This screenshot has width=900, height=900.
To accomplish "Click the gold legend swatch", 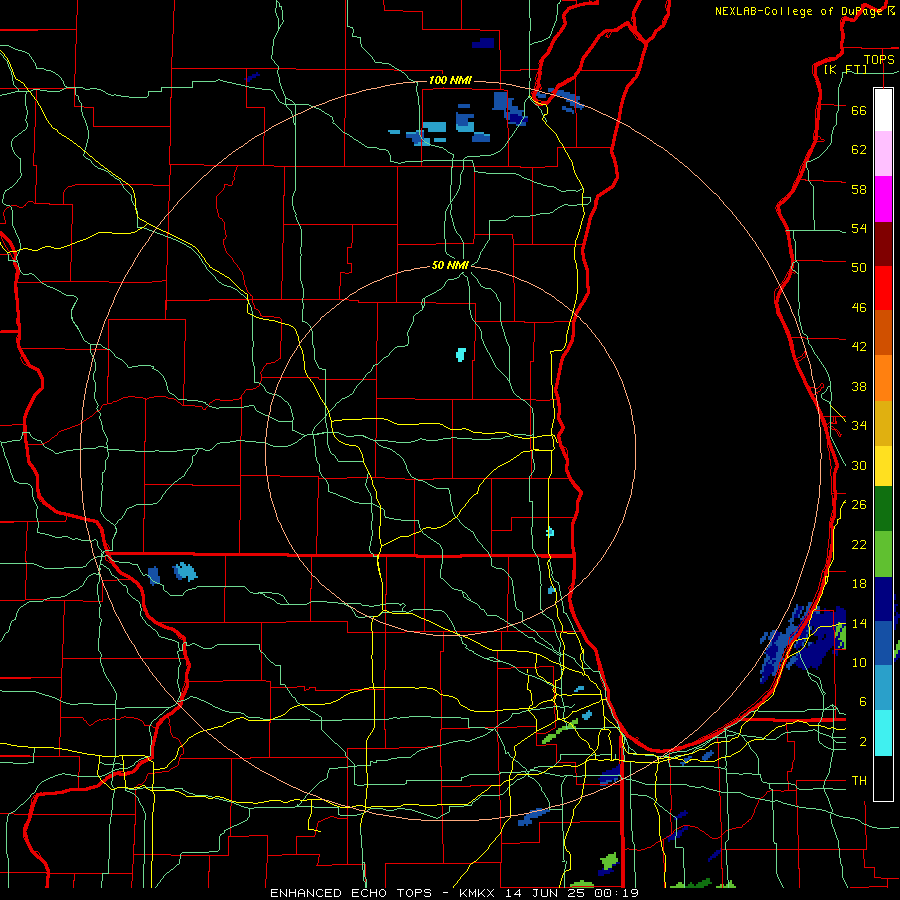I will 883,423.
